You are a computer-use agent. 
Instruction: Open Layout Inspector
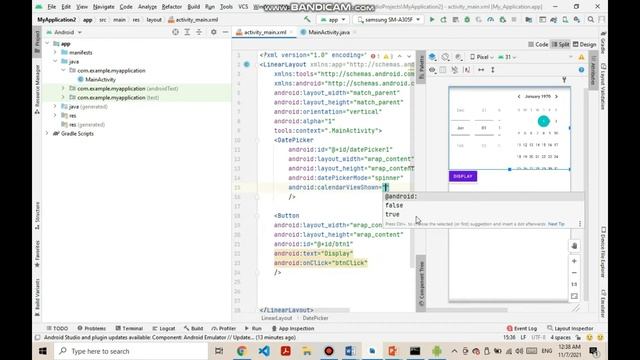point(571,328)
